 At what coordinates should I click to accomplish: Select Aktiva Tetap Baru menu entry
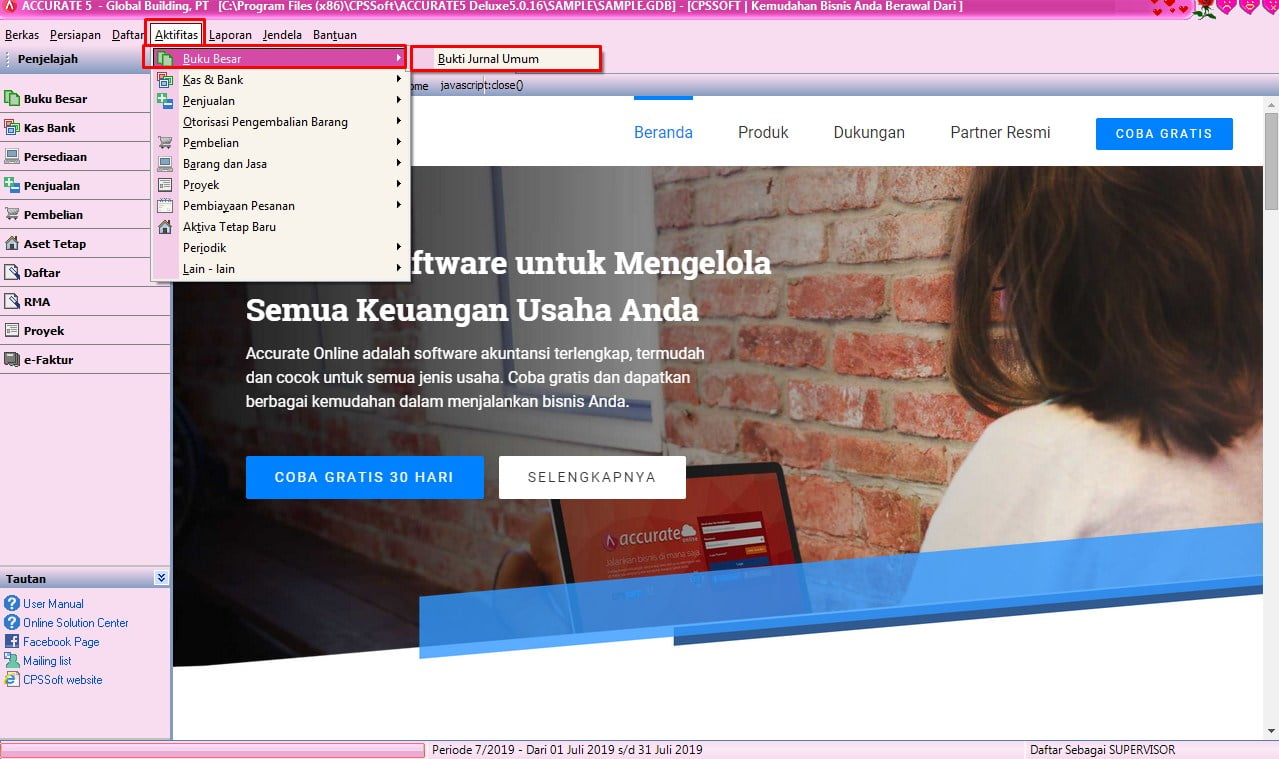[x=229, y=227]
